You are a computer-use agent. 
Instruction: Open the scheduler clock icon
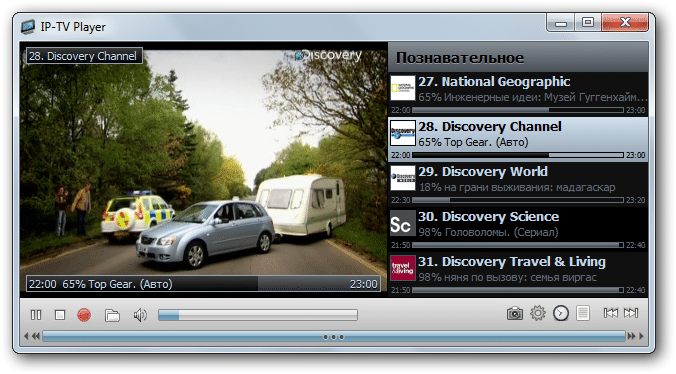pyautogui.click(x=561, y=313)
